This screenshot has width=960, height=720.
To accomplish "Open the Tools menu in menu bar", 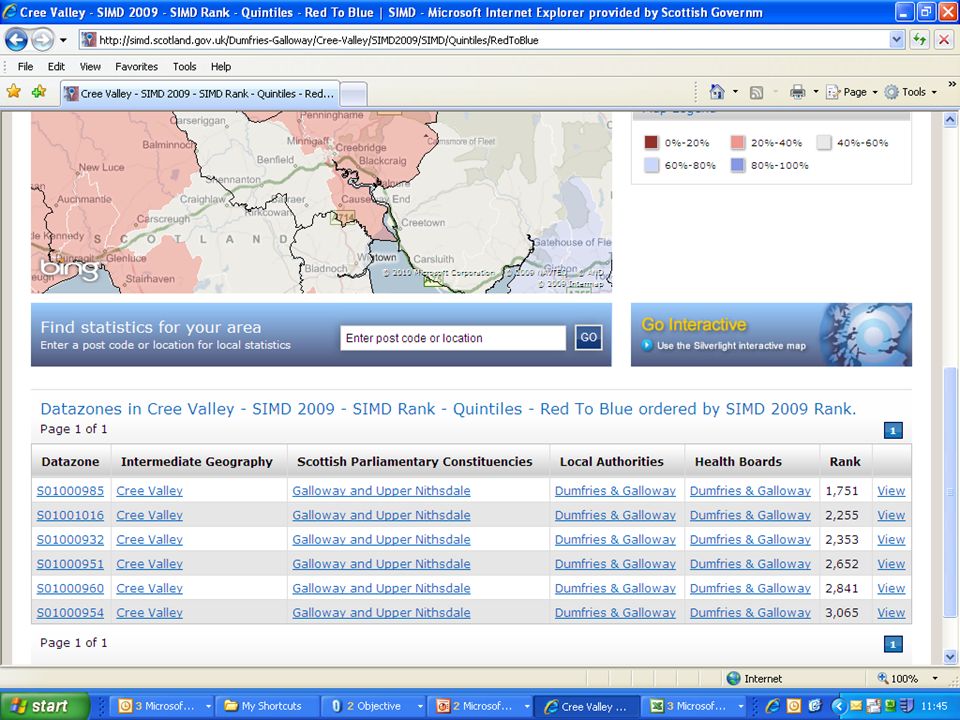I will tap(184, 67).
